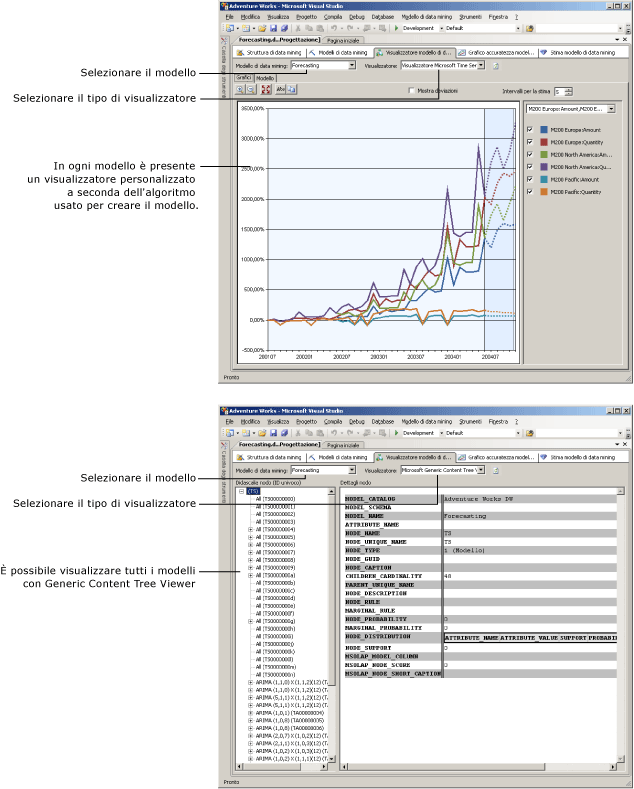Click the purple M200 North America:Quantity swatch

point(543,167)
